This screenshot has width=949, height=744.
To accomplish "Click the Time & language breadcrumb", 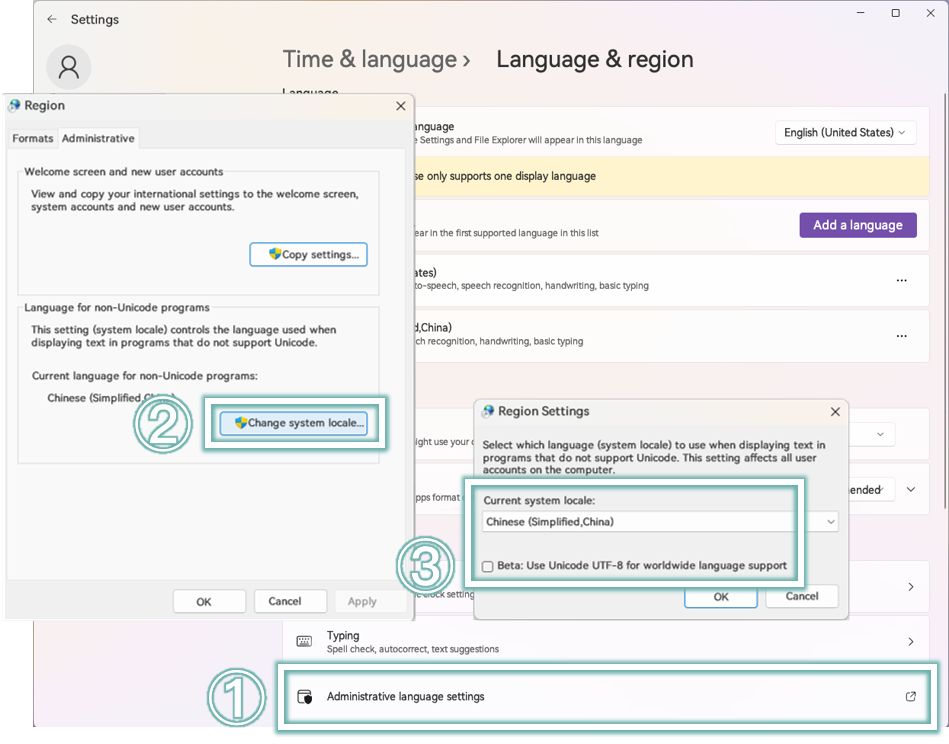I will click(x=370, y=59).
